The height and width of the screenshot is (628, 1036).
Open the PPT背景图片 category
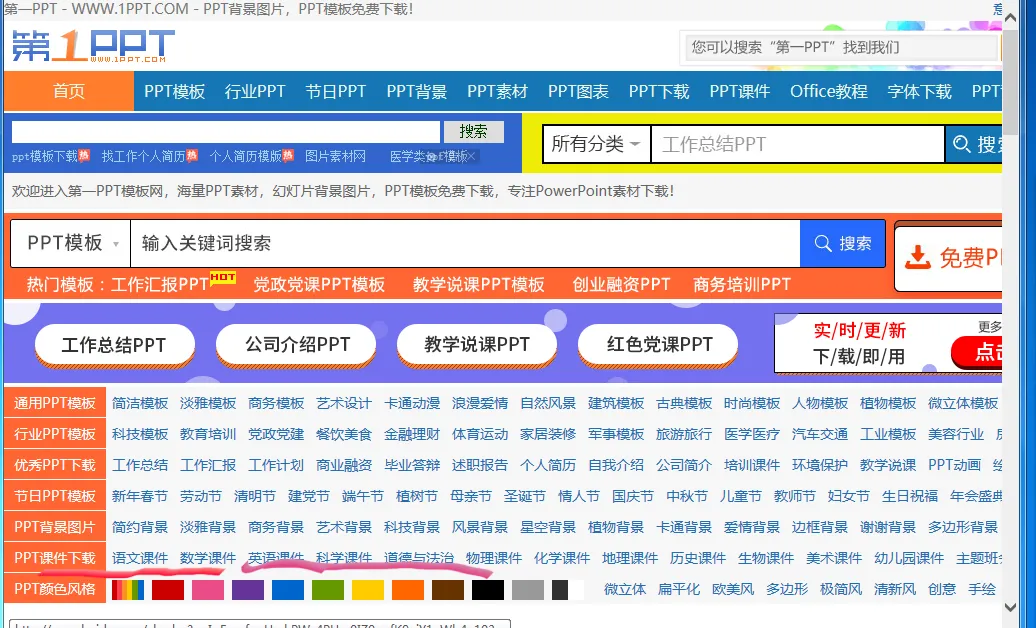55,527
